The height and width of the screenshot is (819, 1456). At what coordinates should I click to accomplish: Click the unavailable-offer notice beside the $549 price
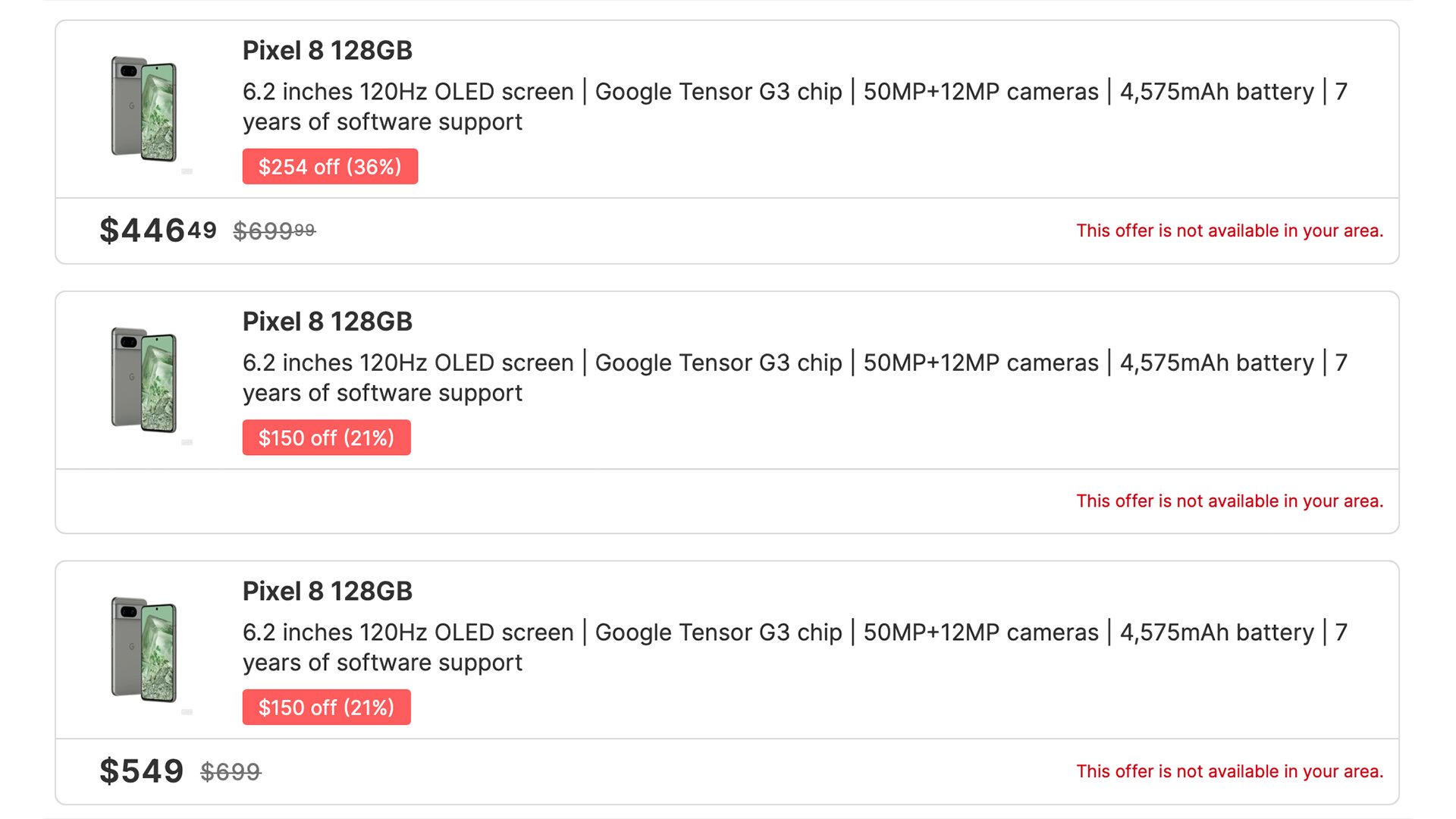click(1229, 771)
